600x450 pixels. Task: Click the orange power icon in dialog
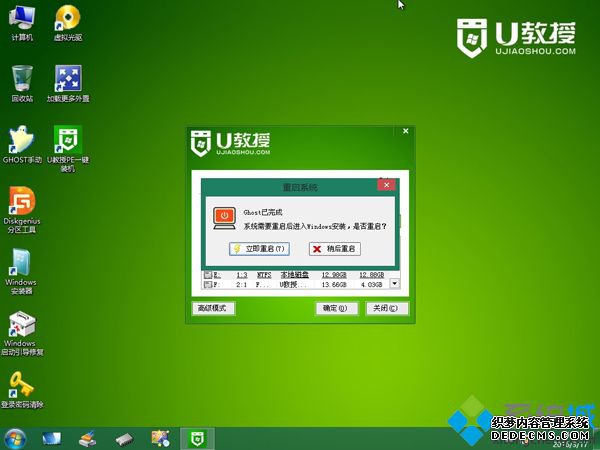[x=225, y=218]
